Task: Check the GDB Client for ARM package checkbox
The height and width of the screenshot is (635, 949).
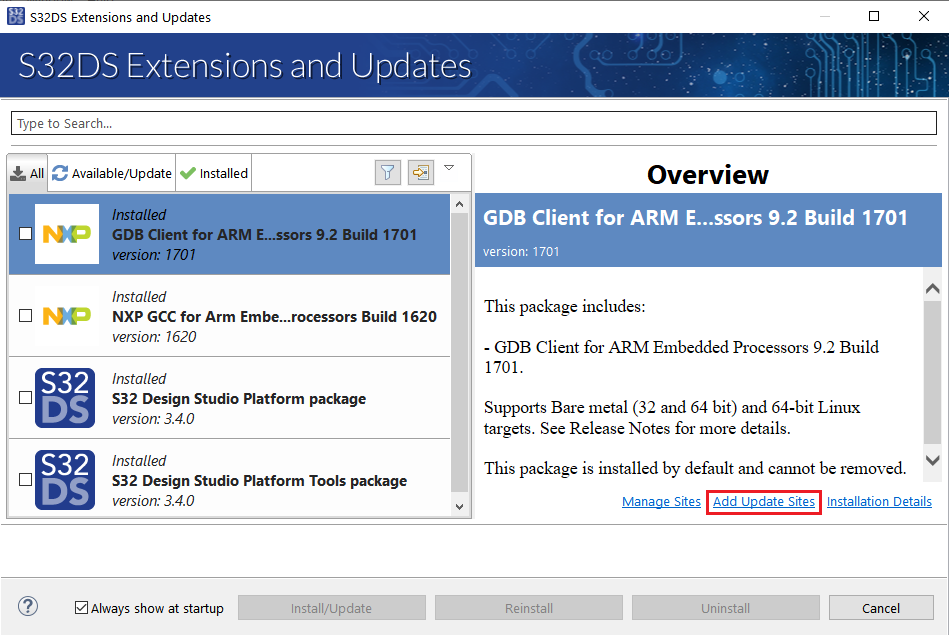Action: pyautogui.click(x=26, y=234)
